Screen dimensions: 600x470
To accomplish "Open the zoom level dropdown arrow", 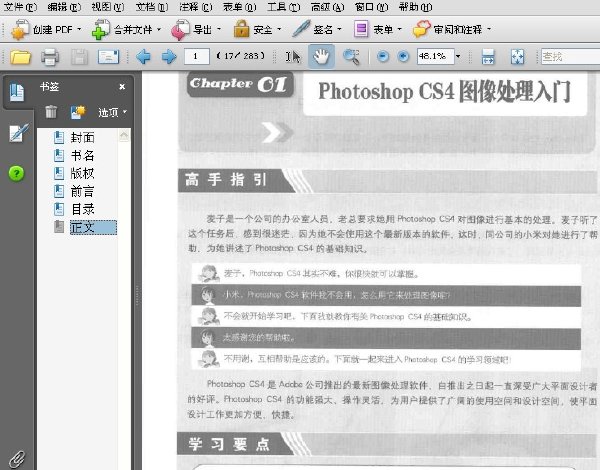I will pos(458,57).
